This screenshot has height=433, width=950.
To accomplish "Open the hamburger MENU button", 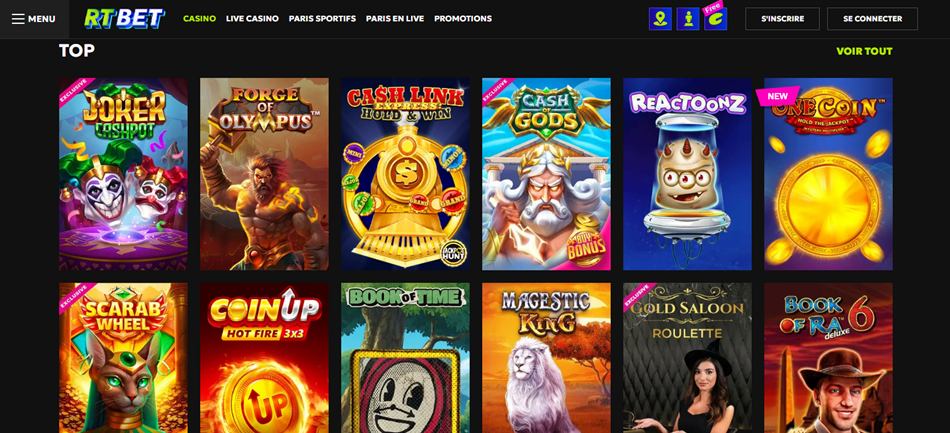I will coord(34,19).
